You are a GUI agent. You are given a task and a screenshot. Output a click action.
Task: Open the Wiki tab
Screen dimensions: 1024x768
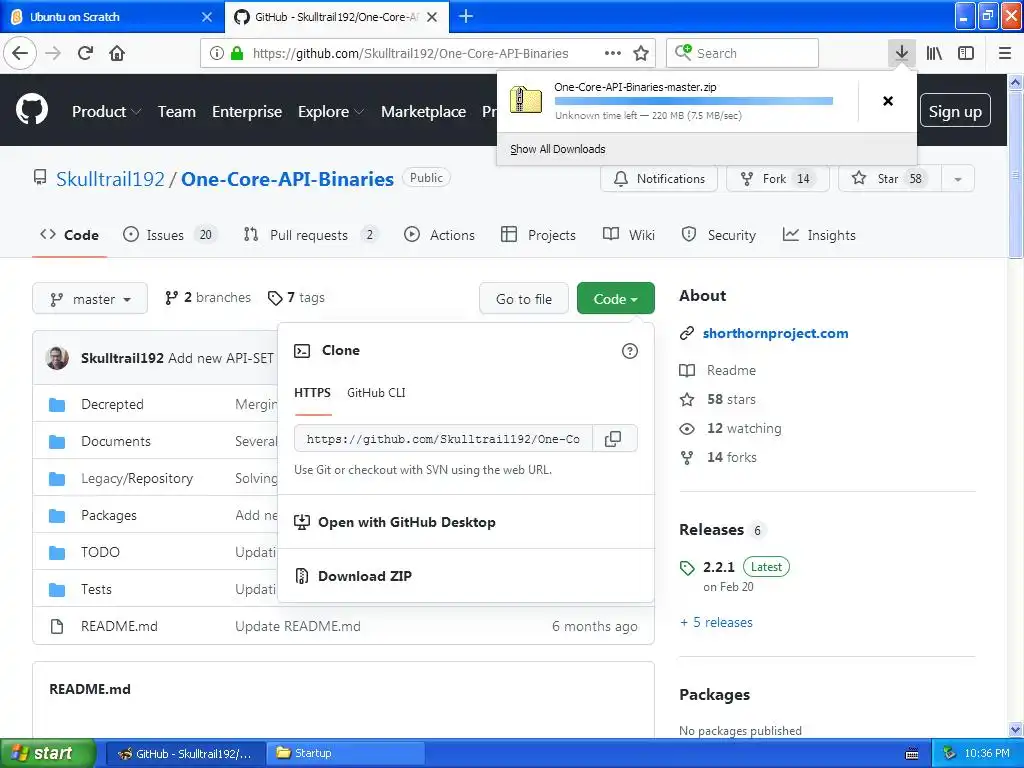click(x=629, y=235)
